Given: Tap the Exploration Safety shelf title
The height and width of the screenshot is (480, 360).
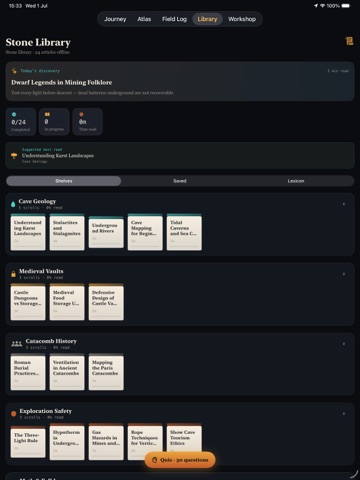Looking at the screenshot, I should [46, 411].
